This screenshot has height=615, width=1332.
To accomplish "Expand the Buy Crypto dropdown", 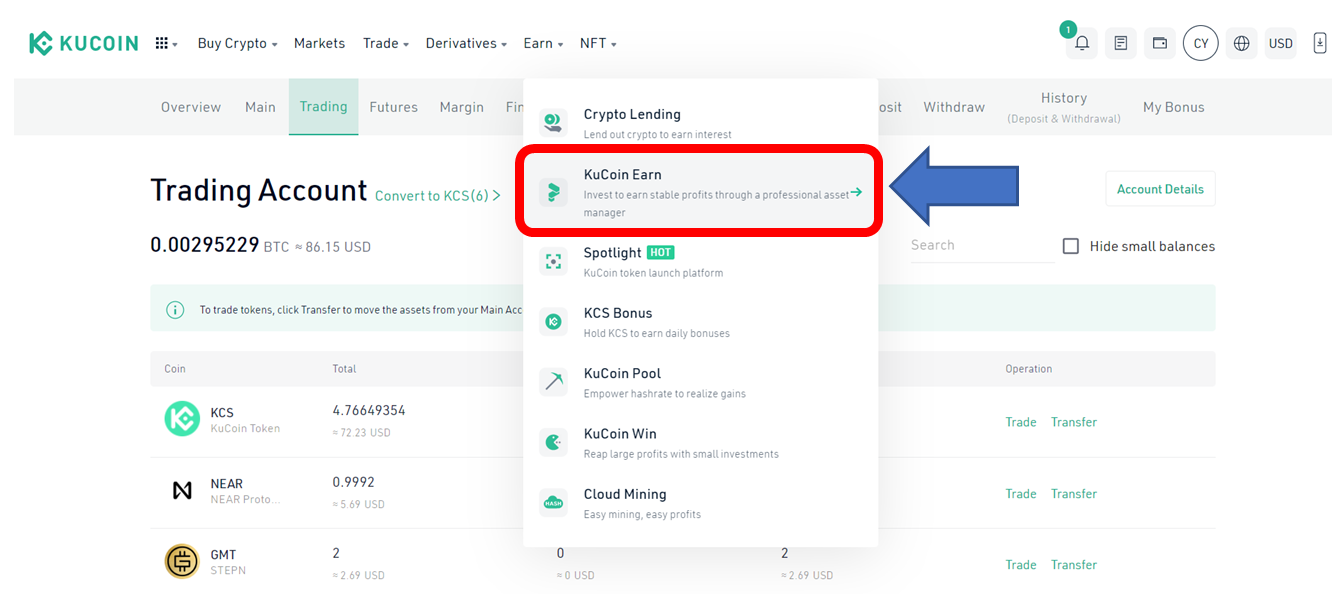I will 237,43.
